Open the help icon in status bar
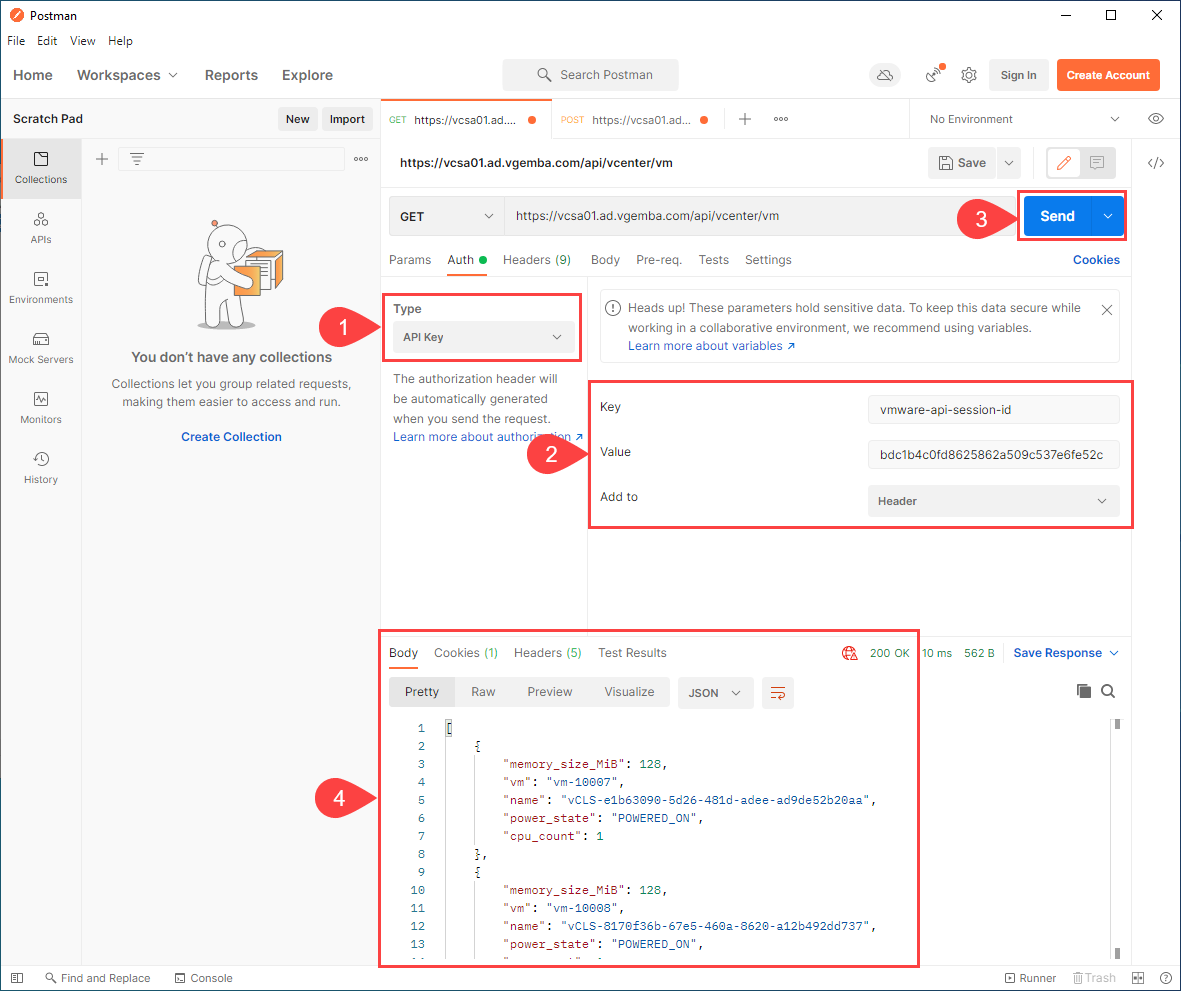Screen dimensions: 1181x991 click(x=1165, y=977)
